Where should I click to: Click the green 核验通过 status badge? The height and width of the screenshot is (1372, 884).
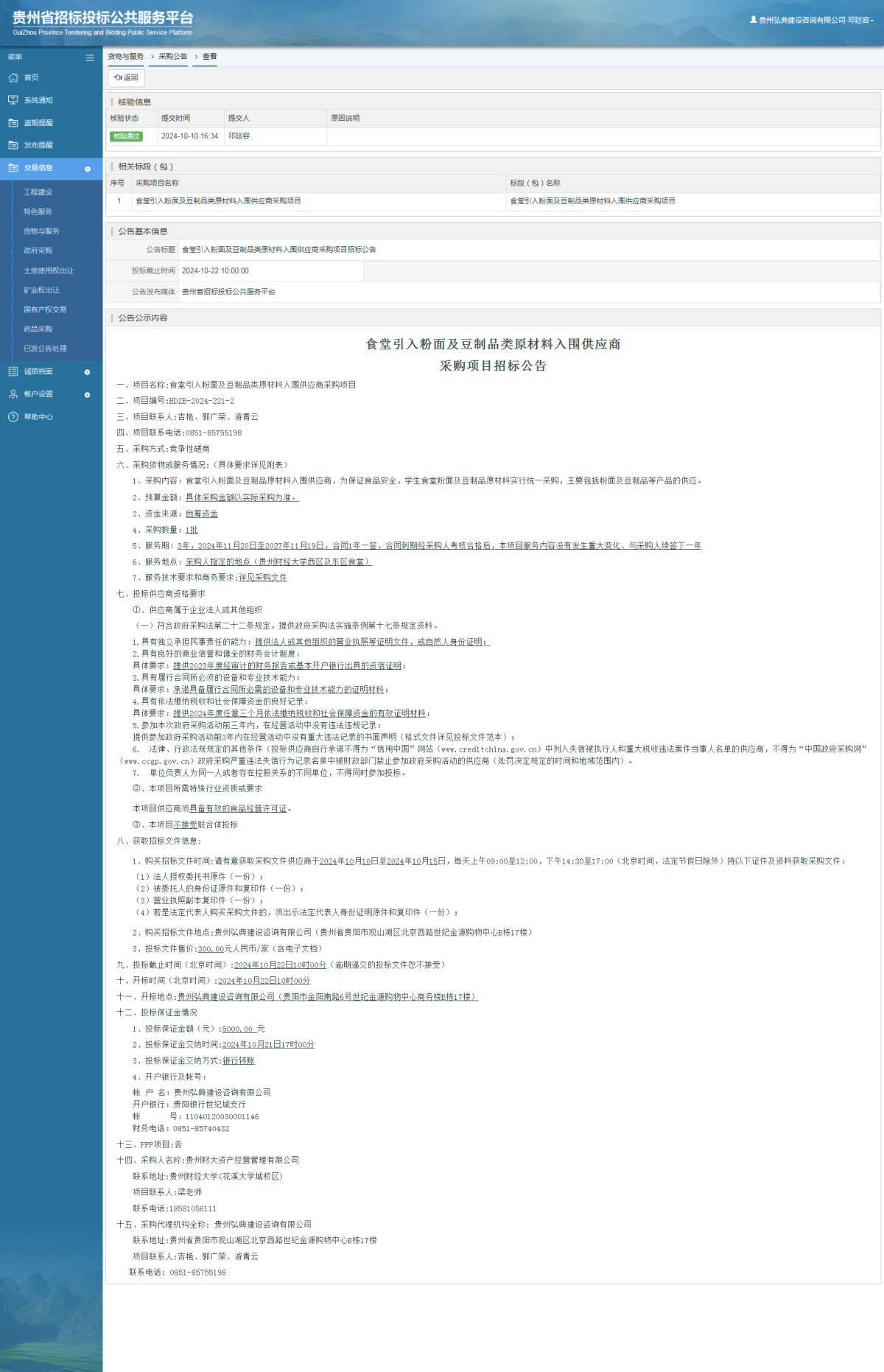click(x=126, y=136)
